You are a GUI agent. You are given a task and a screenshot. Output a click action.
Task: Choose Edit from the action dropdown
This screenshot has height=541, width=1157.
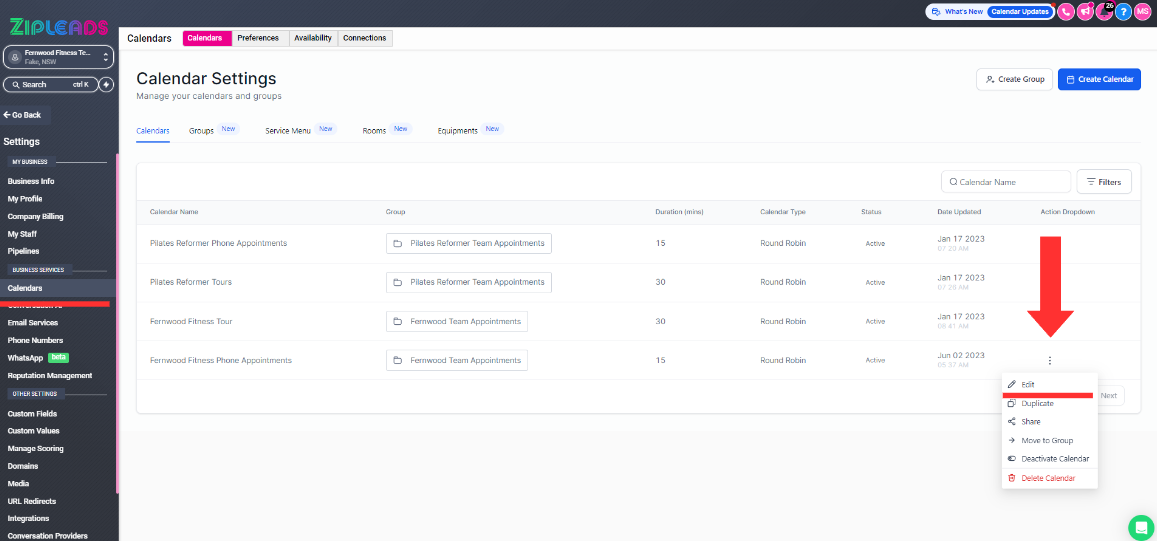pos(1049,385)
